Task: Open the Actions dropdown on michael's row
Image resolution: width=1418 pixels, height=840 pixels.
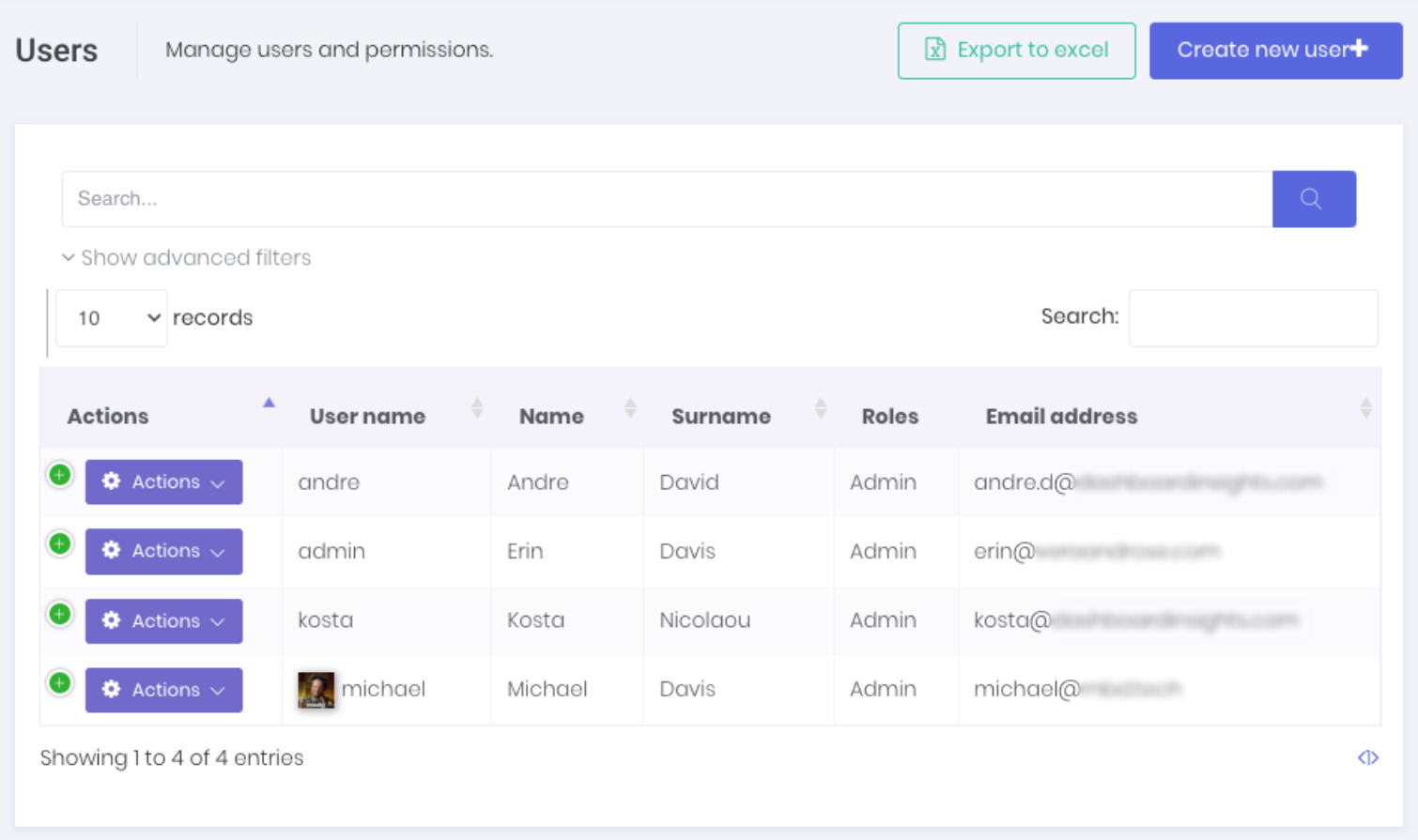Action: click(163, 690)
